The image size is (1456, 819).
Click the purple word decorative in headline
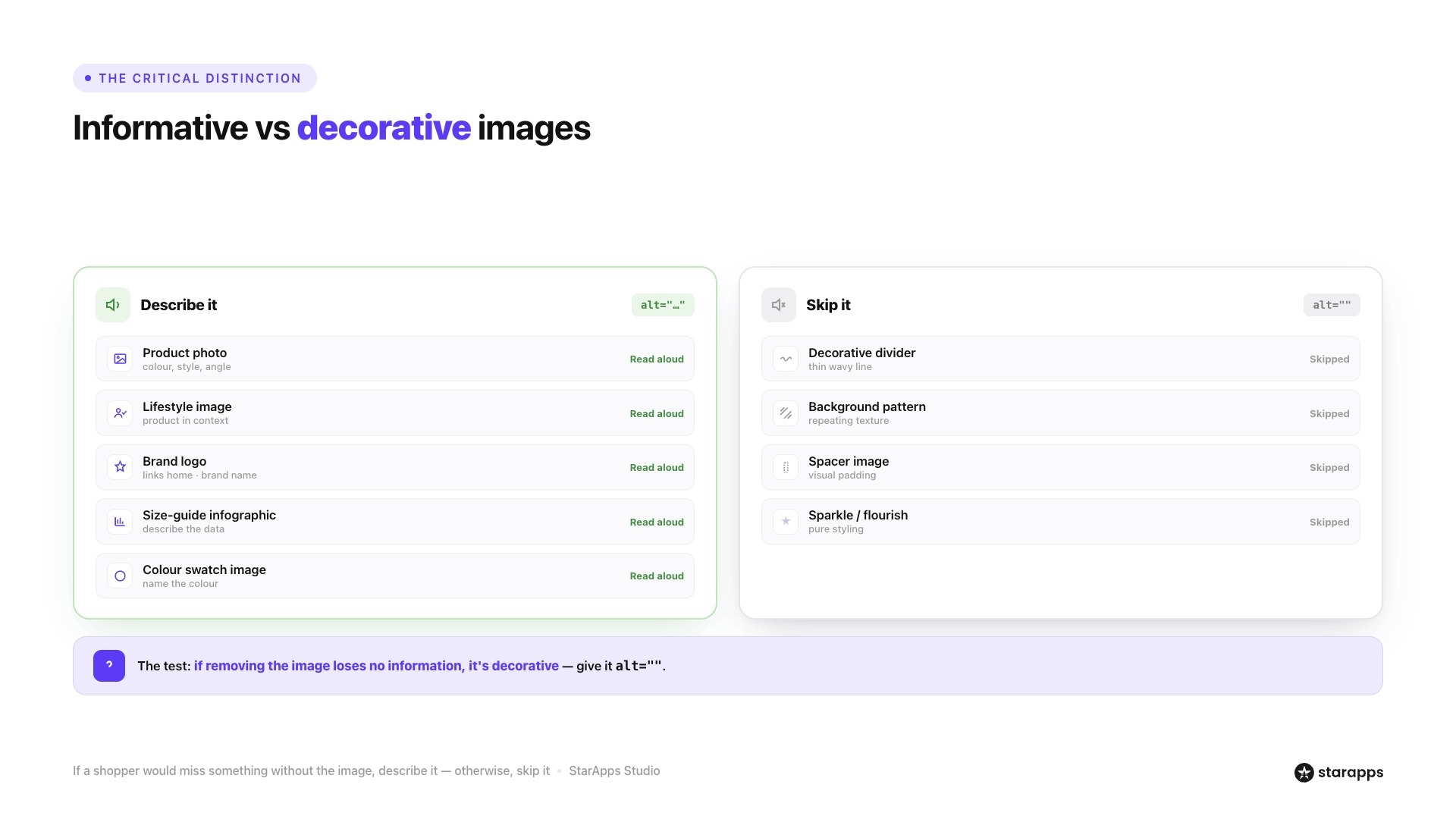(x=384, y=127)
